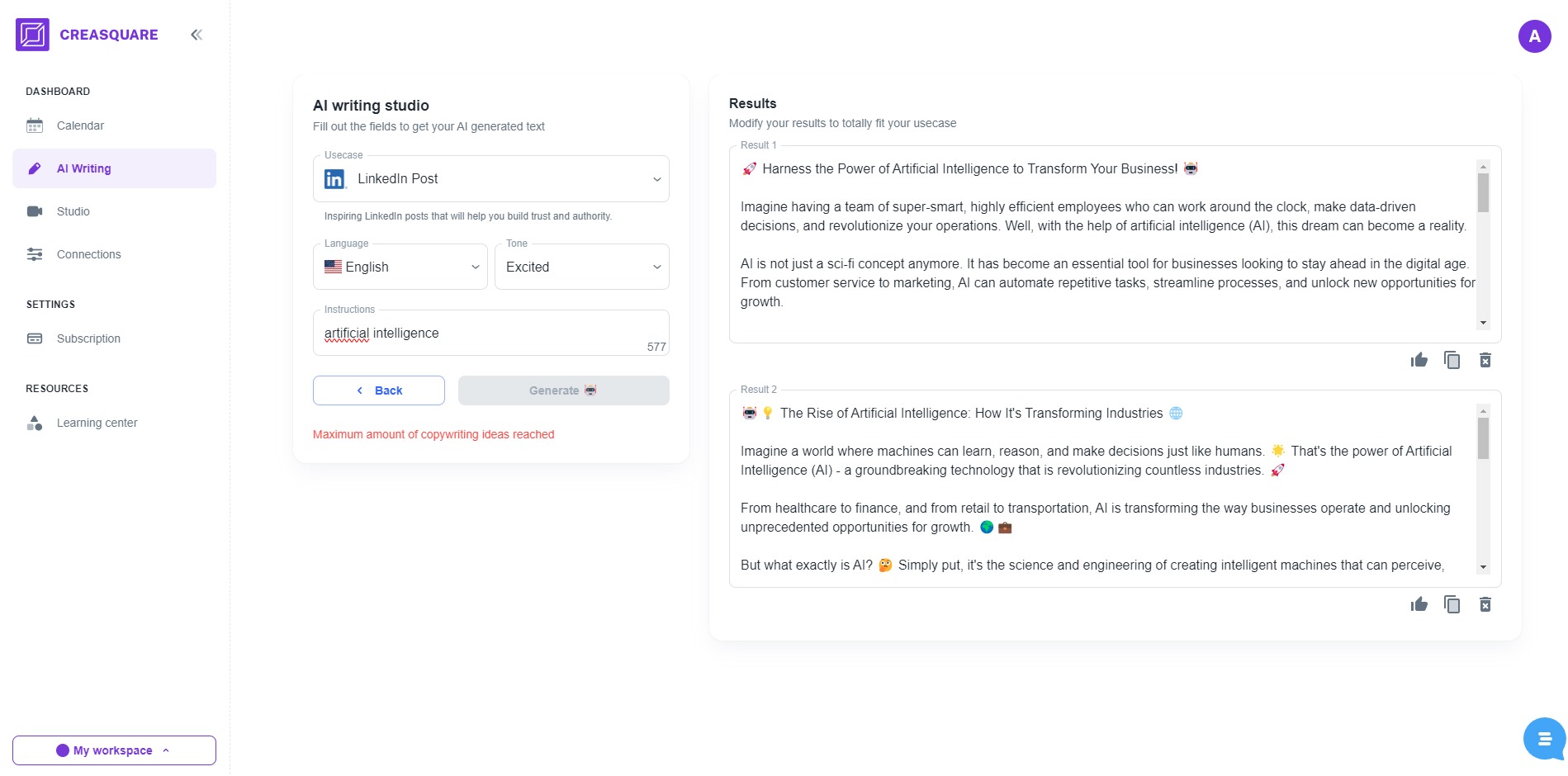Like Result 2 with thumbs up icon
The image size is (1568, 776).
coord(1419,604)
